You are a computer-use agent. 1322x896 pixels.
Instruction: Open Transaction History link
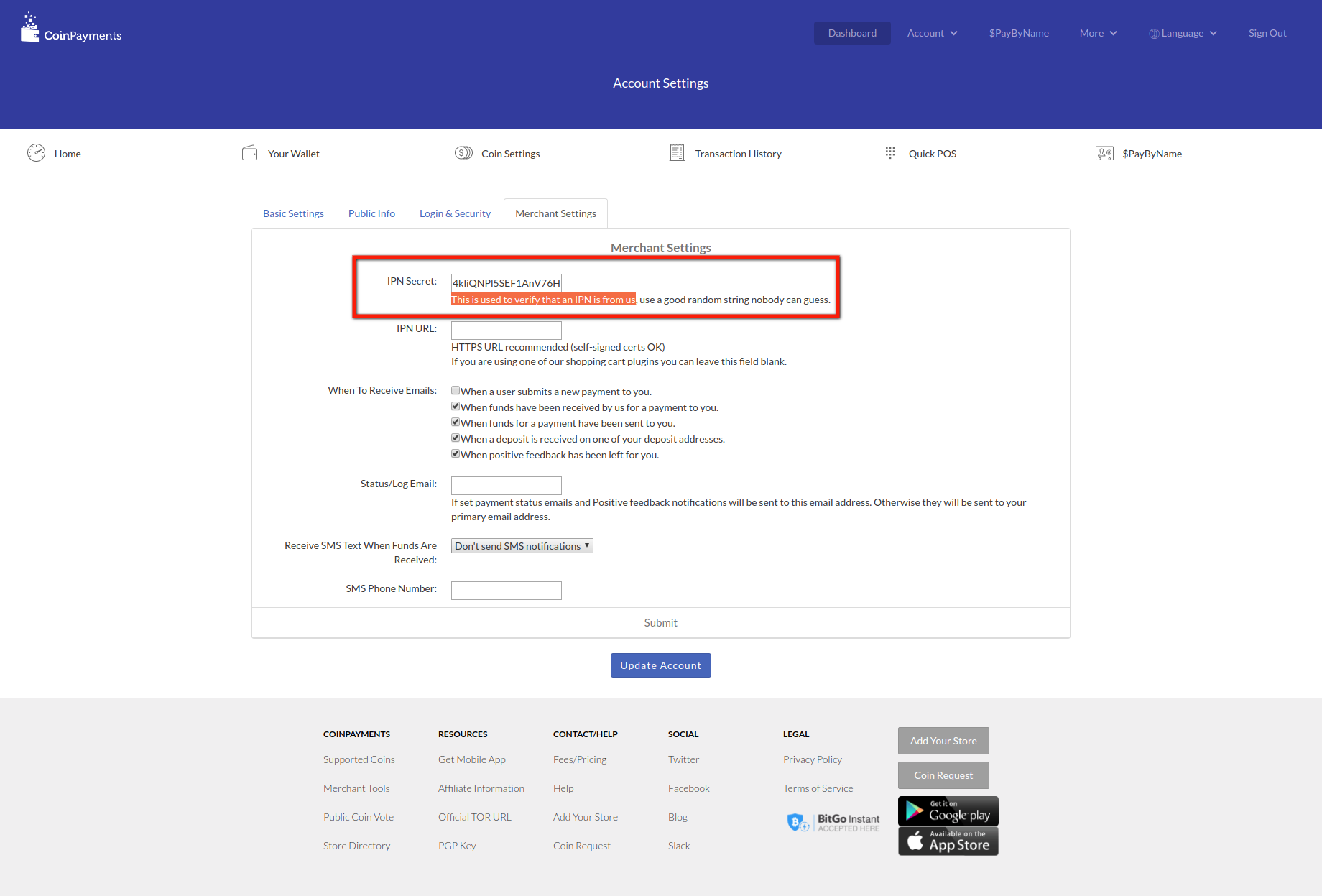click(739, 154)
